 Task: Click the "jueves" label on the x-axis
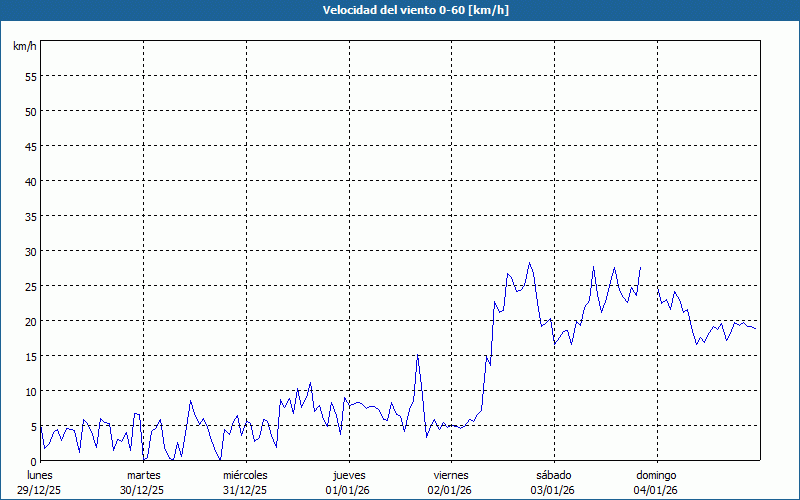click(348, 475)
